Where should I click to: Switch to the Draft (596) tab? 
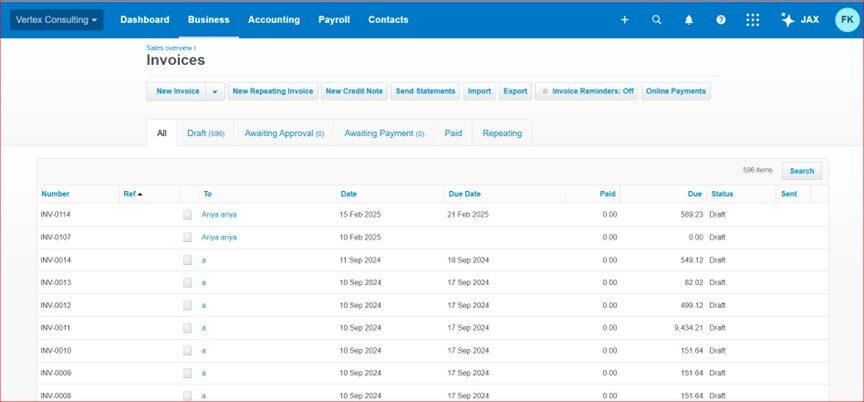206,133
